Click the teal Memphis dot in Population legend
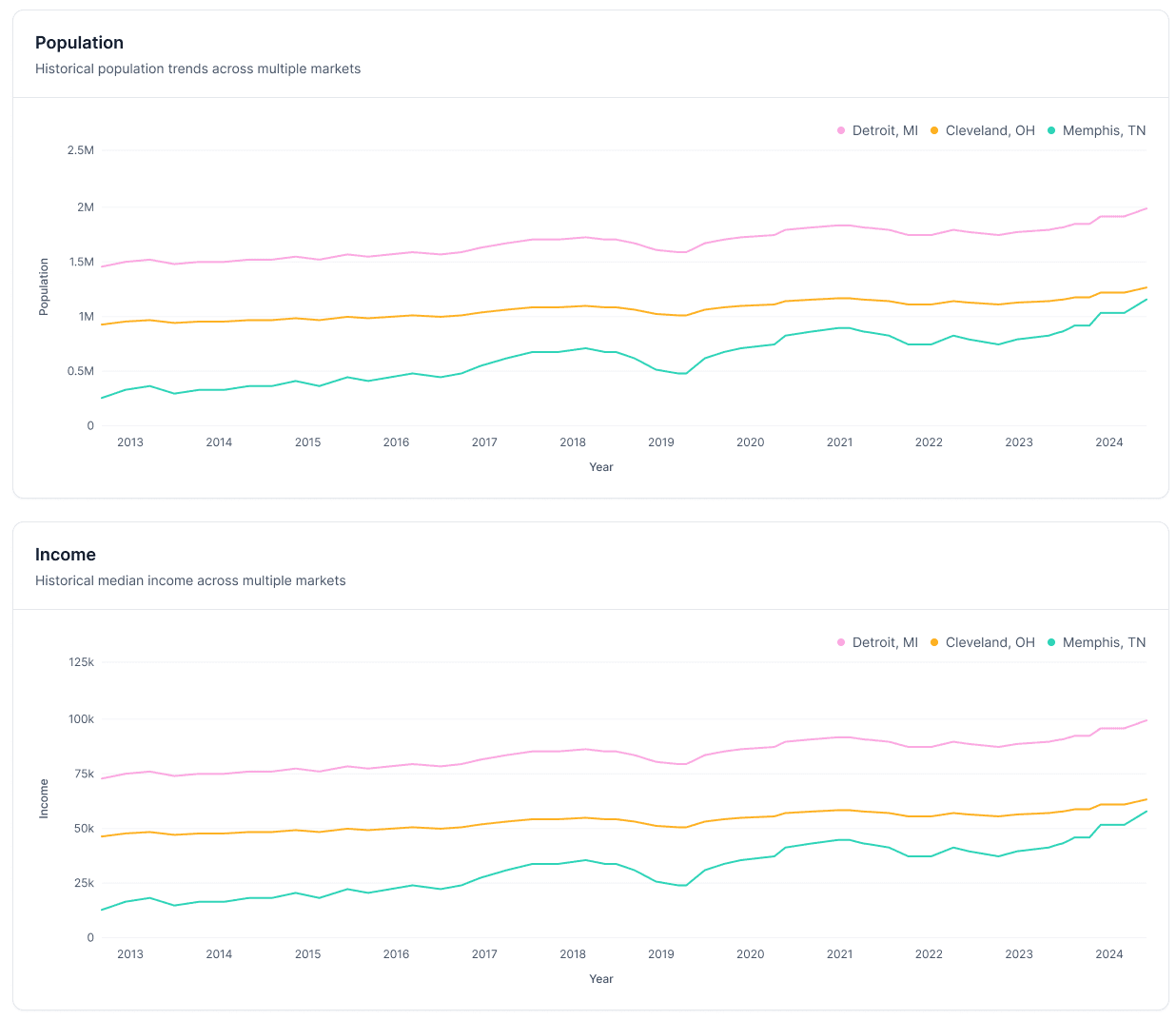Viewport: 1176px width, 1020px height. (1051, 130)
